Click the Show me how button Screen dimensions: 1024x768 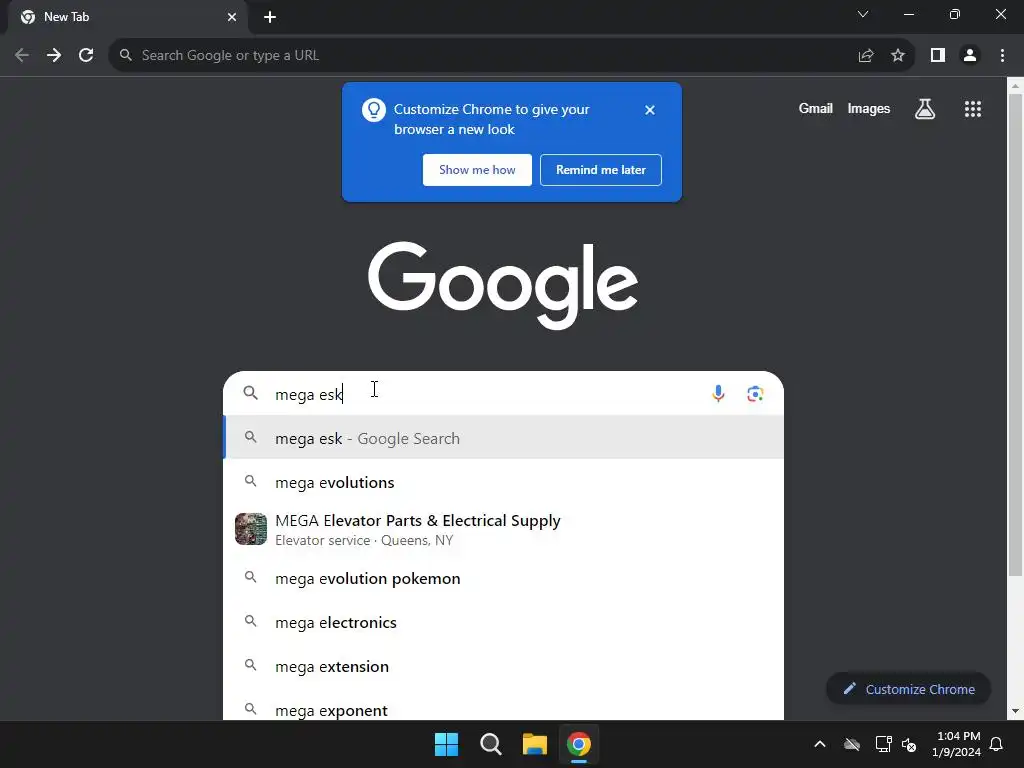(477, 170)
